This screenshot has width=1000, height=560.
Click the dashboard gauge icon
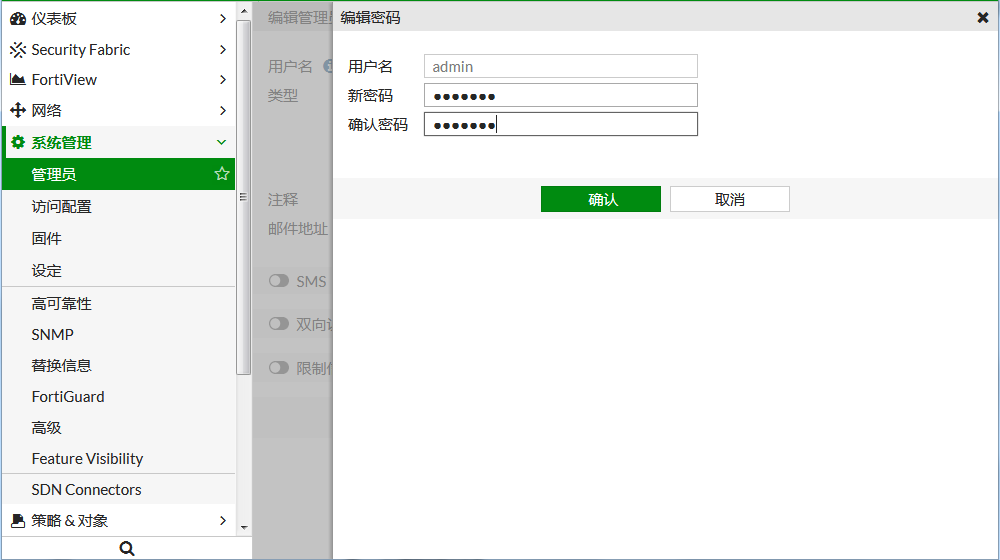coord(18,18)
